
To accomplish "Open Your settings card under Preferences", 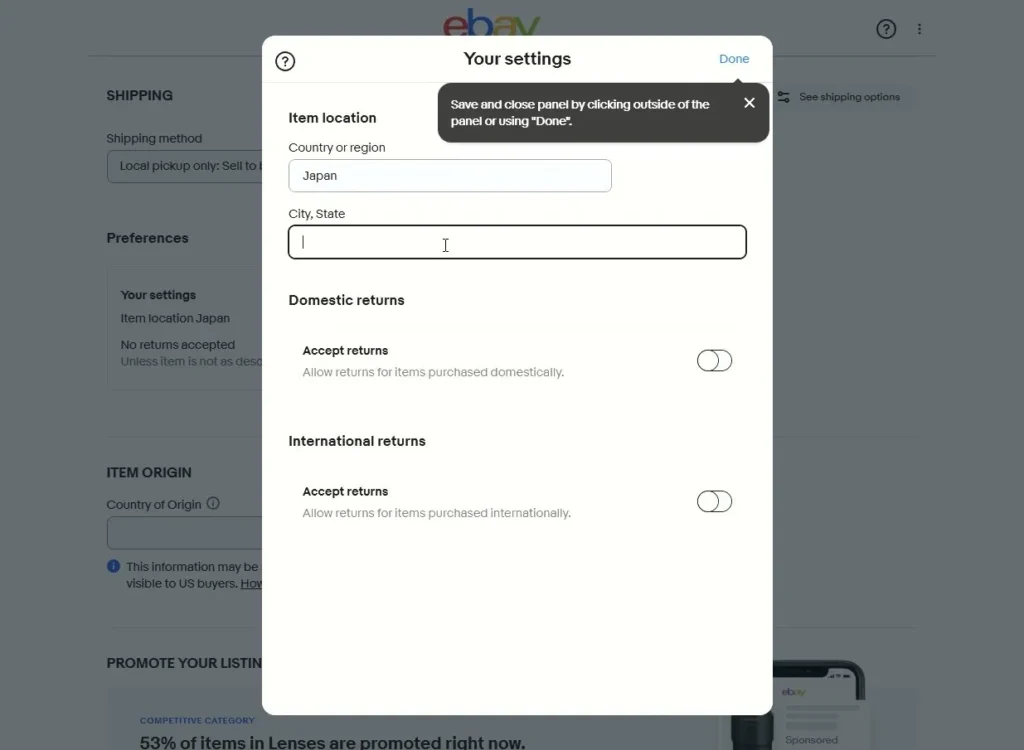I will [184, 328].
